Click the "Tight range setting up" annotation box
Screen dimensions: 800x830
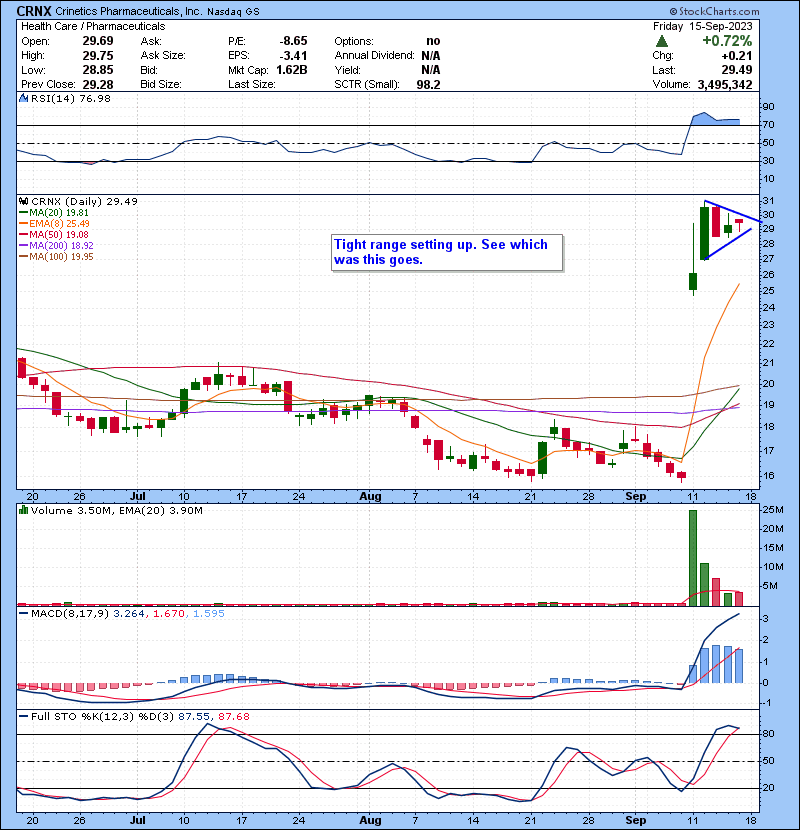pyautogui.click(x=447, y=252)
